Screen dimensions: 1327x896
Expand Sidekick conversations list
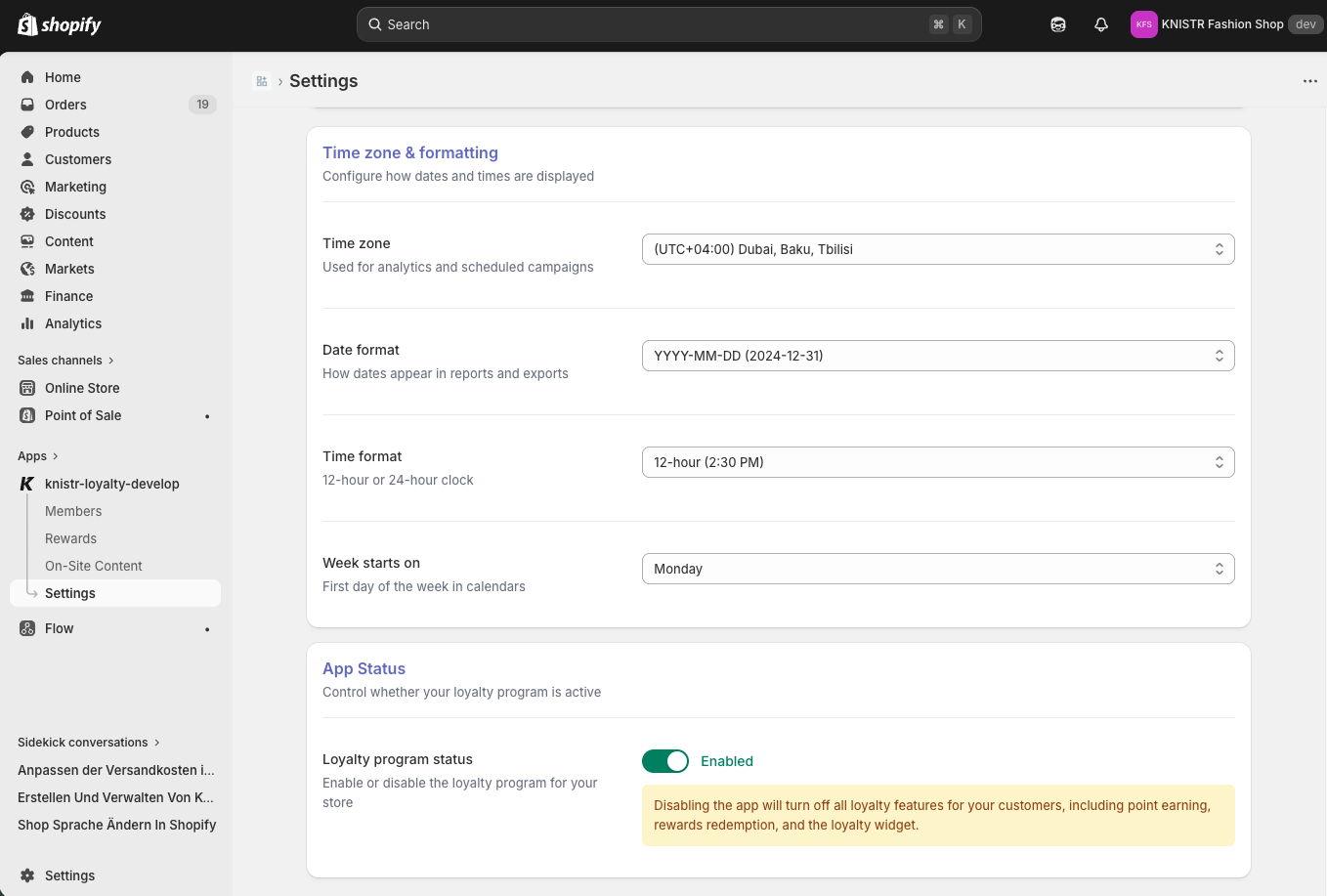coord(89,743)
